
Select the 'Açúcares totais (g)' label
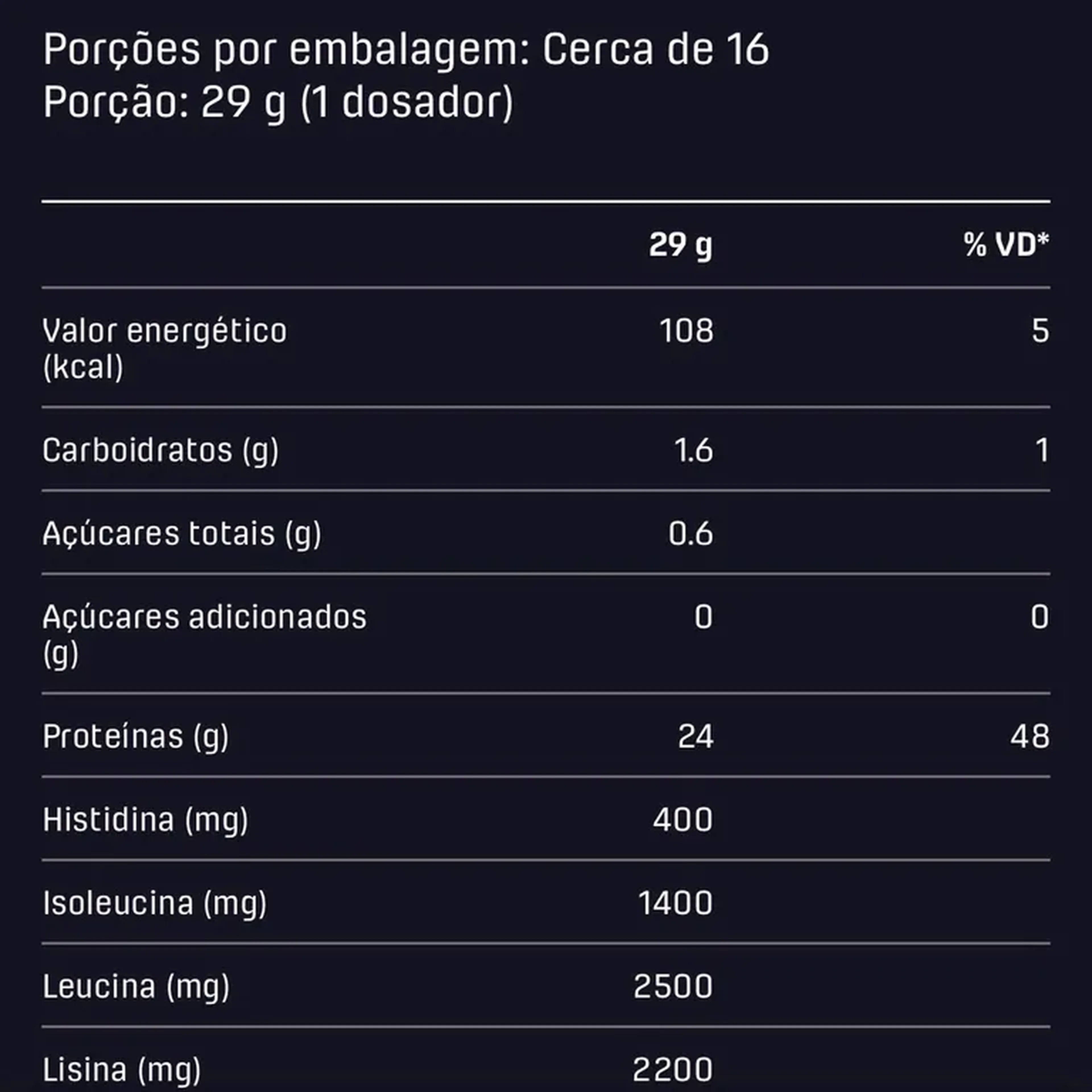pos(181,533)
